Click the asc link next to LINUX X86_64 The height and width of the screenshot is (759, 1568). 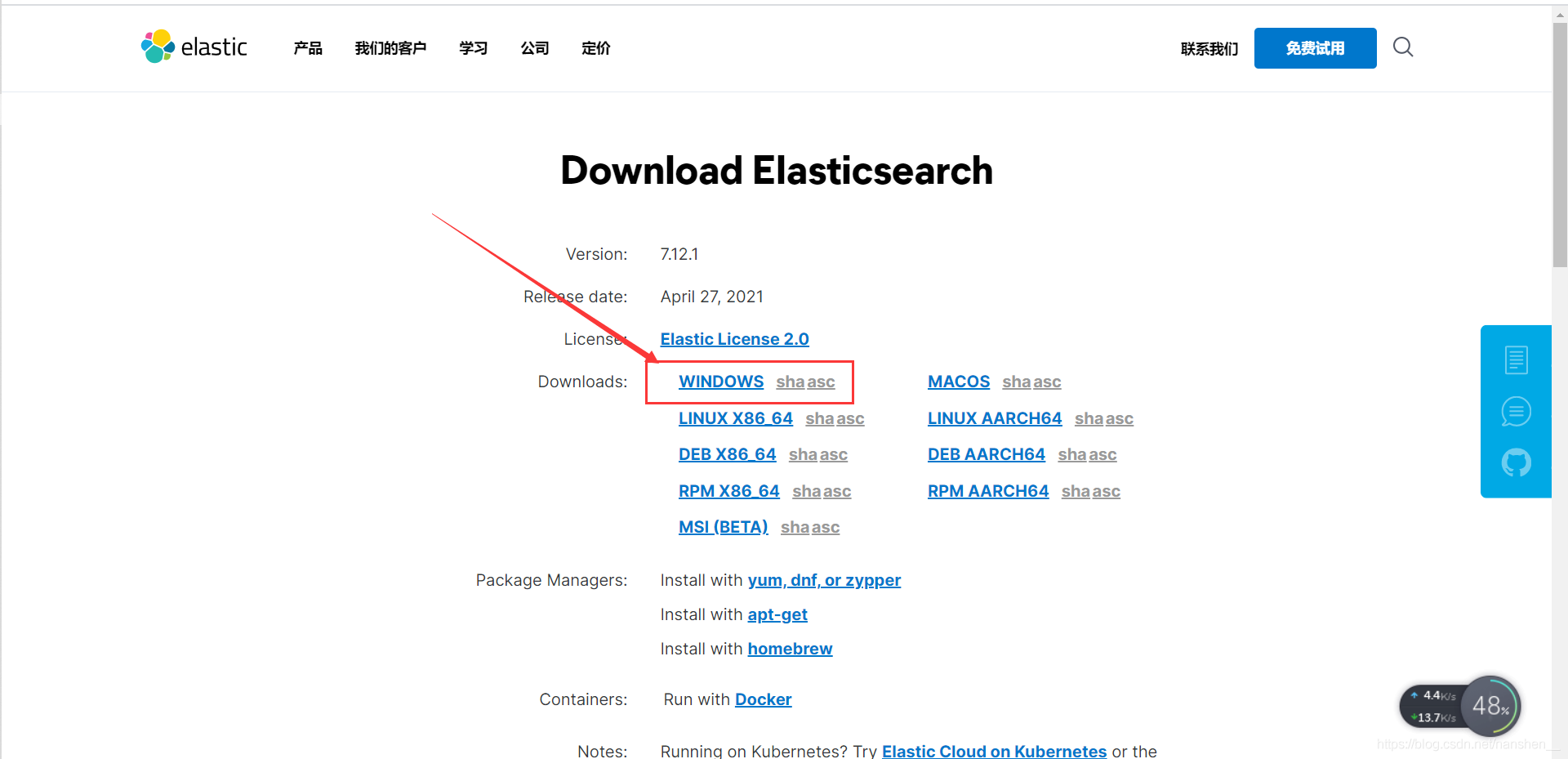[x=851, y=418]
